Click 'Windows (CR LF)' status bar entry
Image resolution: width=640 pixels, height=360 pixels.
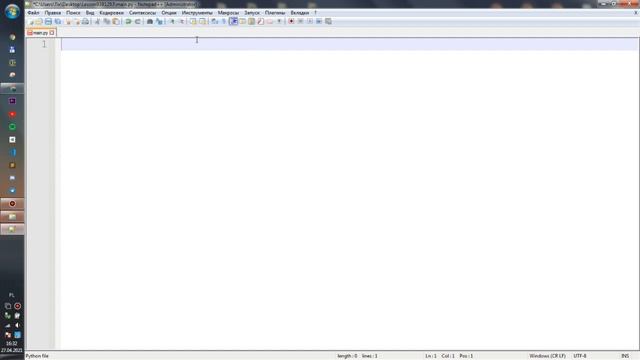547,356
